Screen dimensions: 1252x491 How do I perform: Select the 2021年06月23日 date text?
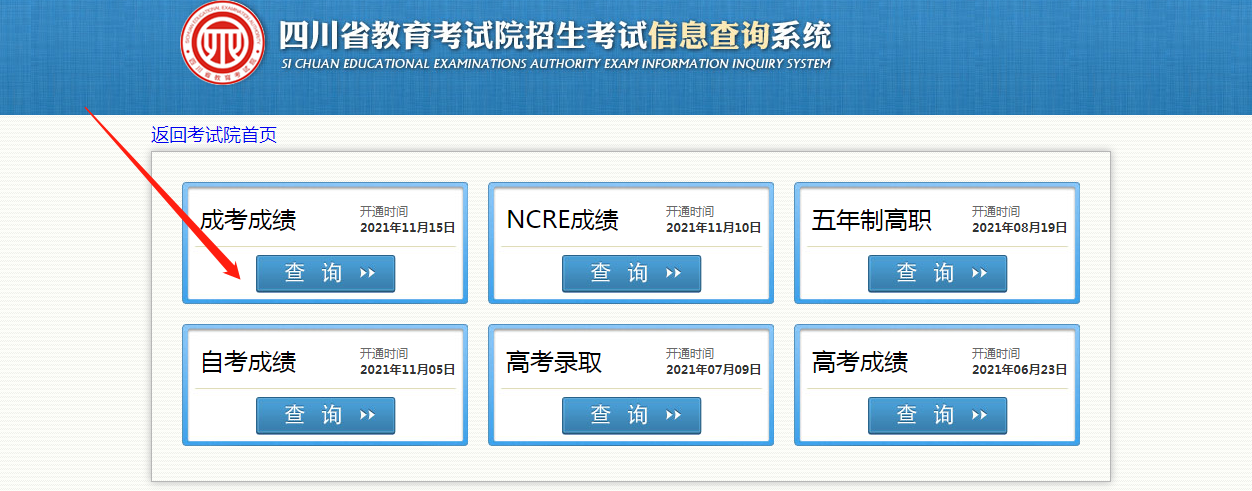(1019, 370)
